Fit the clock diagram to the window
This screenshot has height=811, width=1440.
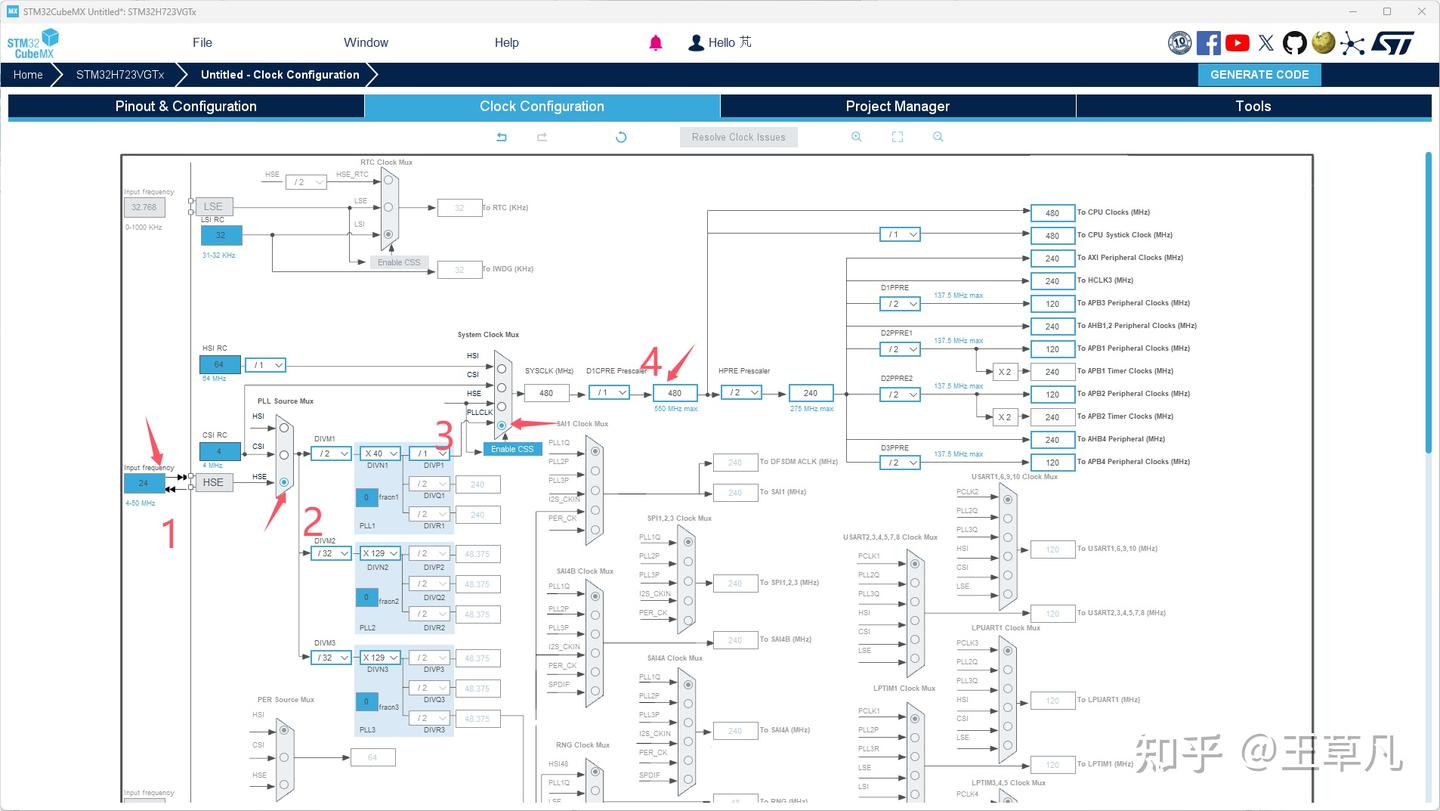tap(897, 137)
